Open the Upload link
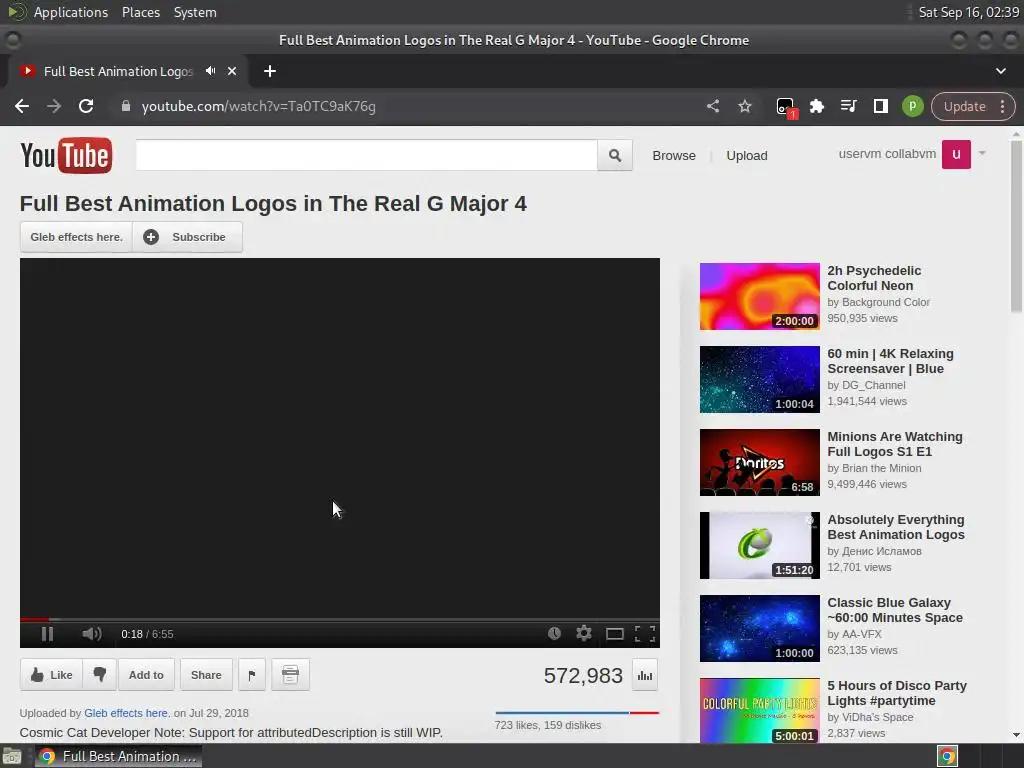Viewport: 1024px width, 768px height. click(747, 155)
